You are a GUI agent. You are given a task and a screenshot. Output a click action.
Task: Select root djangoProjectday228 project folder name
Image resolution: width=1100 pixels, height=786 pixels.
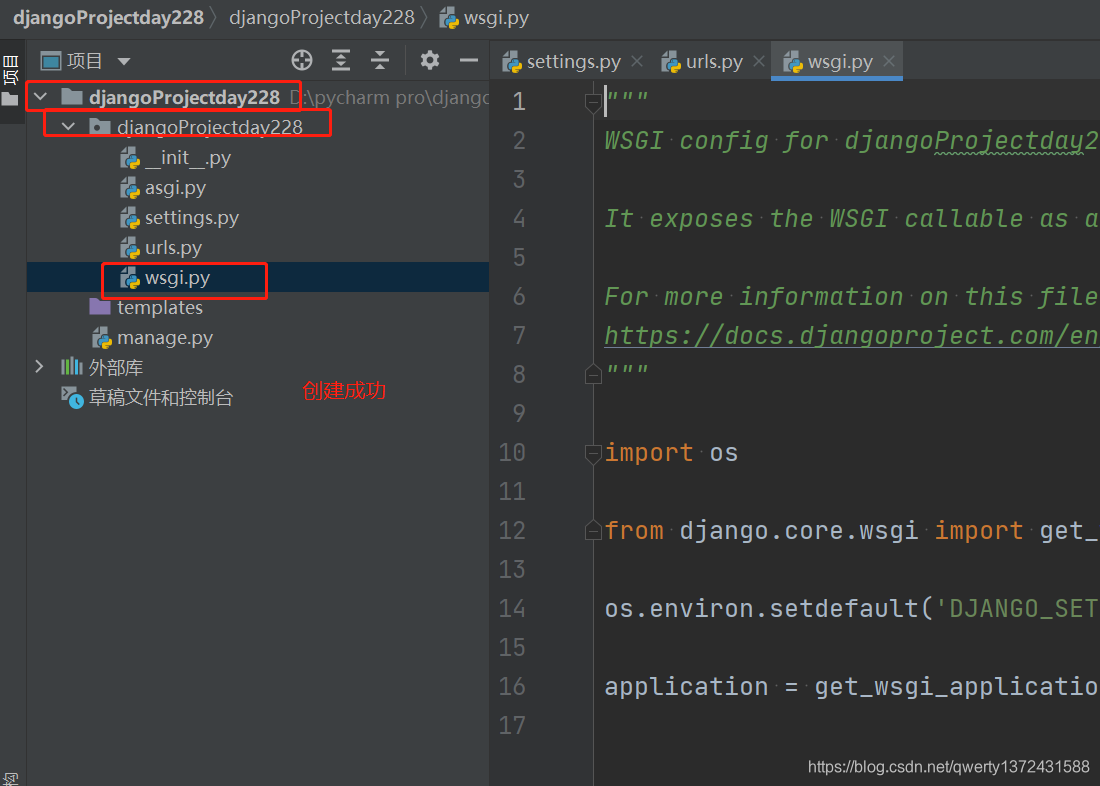(x=185, y=98)
